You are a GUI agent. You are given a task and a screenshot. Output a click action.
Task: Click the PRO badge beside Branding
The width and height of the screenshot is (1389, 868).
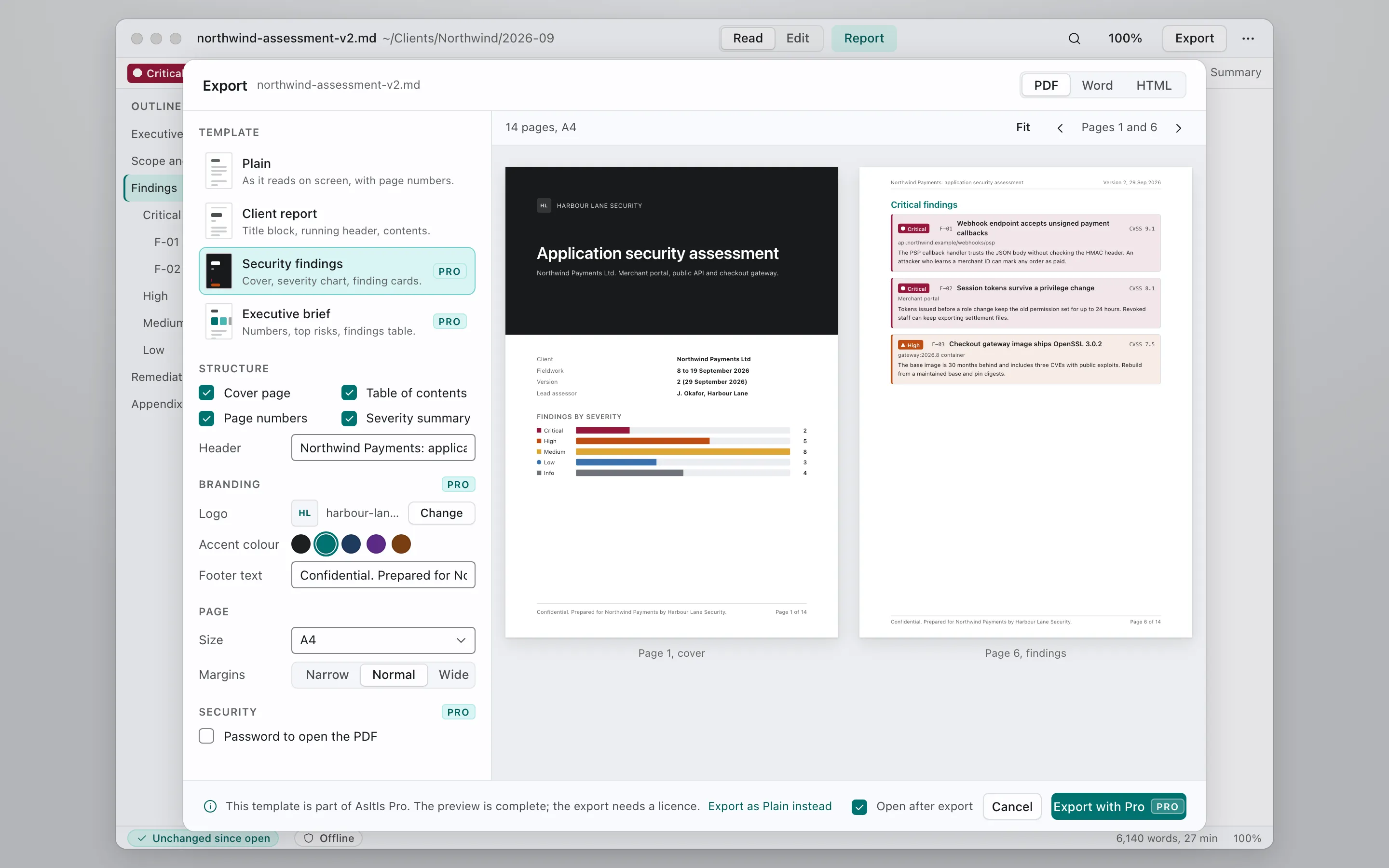point(458,485)
